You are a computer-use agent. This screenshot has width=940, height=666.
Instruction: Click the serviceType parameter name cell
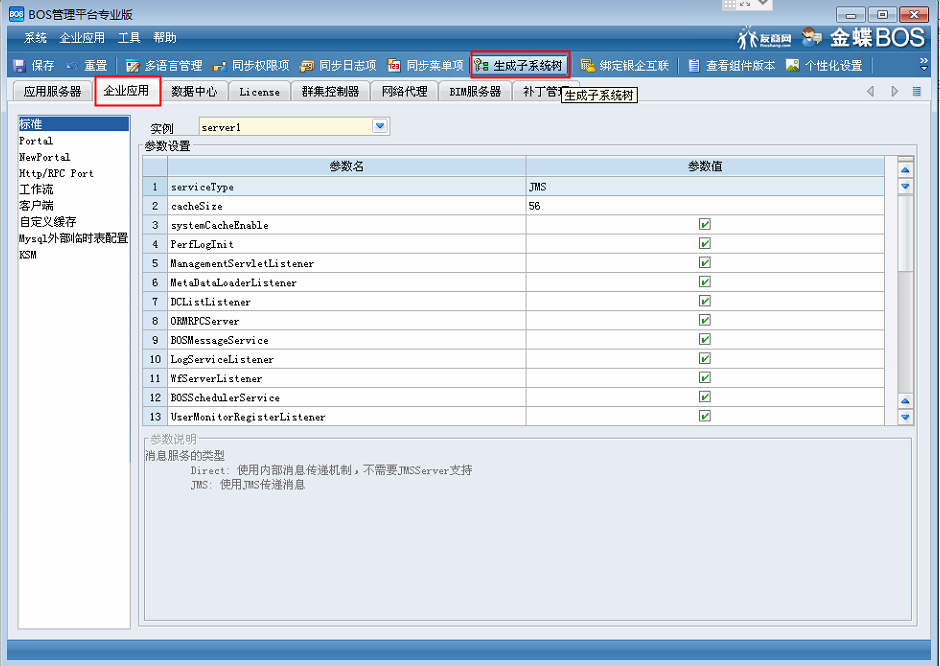(x=347, y=186)
